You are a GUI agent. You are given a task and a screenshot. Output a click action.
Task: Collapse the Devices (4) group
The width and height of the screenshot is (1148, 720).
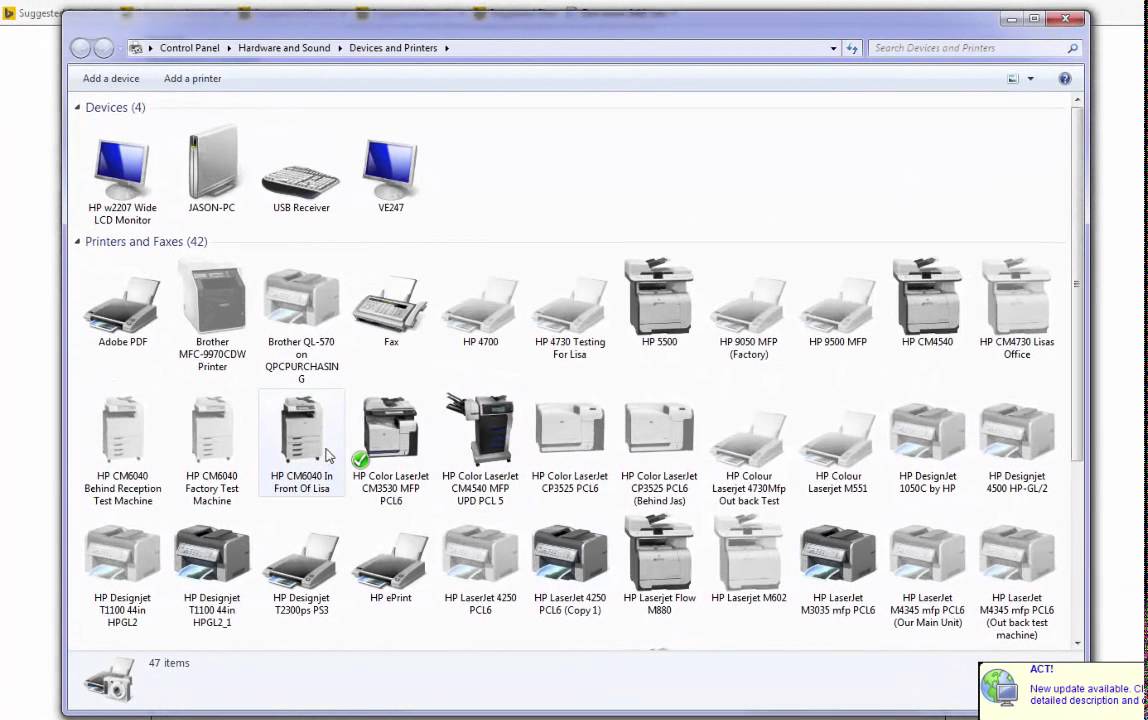[x=77, y=107]
